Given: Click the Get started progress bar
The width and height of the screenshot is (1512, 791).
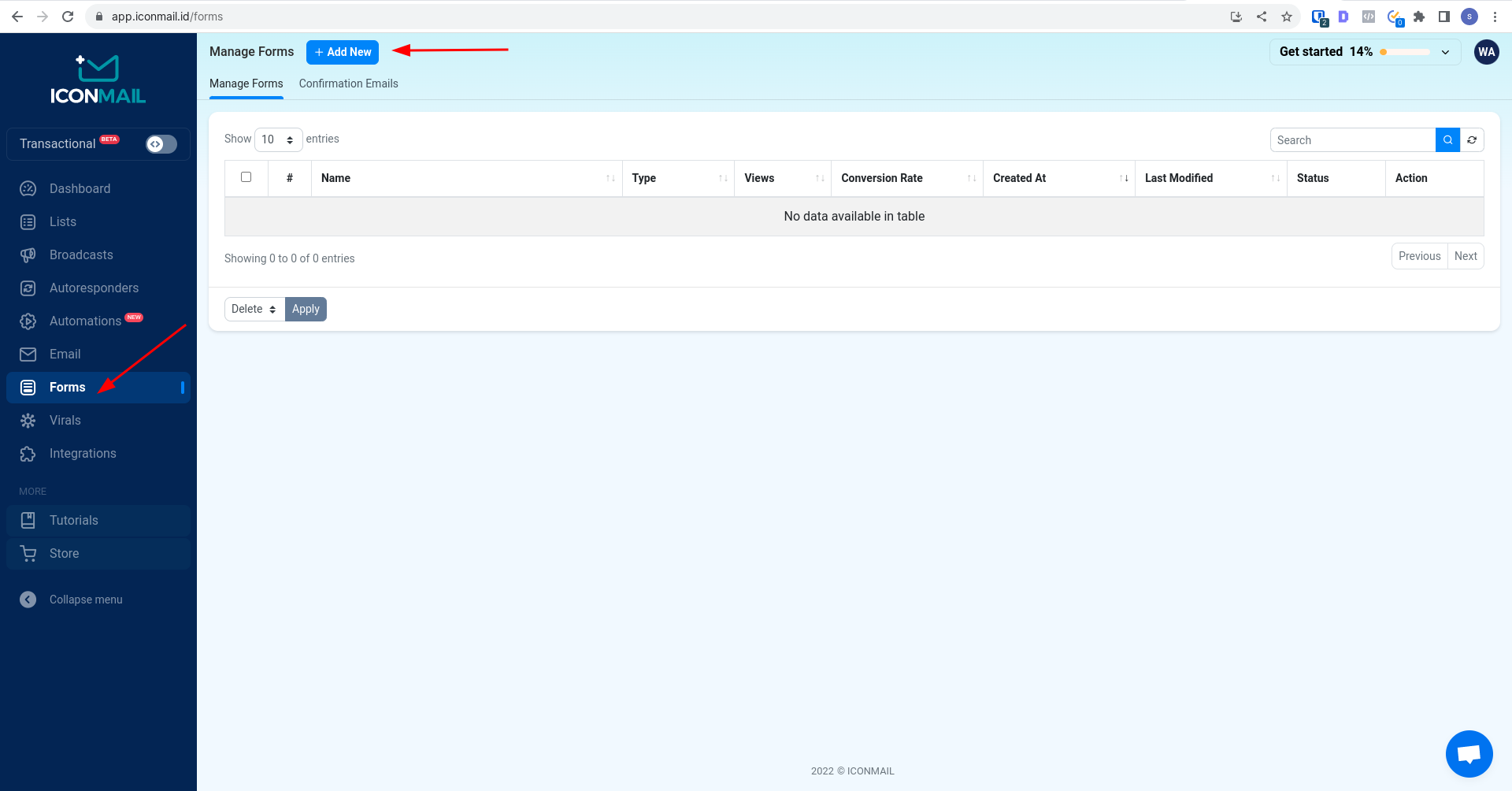Looking at the screenshot, I should click(x=1405, y=52).
